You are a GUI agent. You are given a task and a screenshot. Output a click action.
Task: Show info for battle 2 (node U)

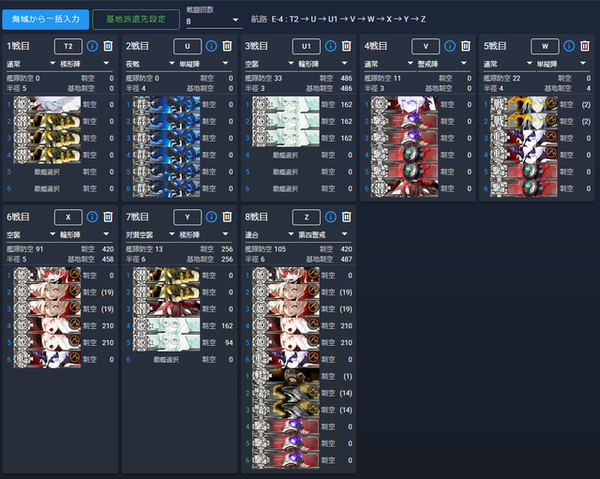[x=211, y=46]
